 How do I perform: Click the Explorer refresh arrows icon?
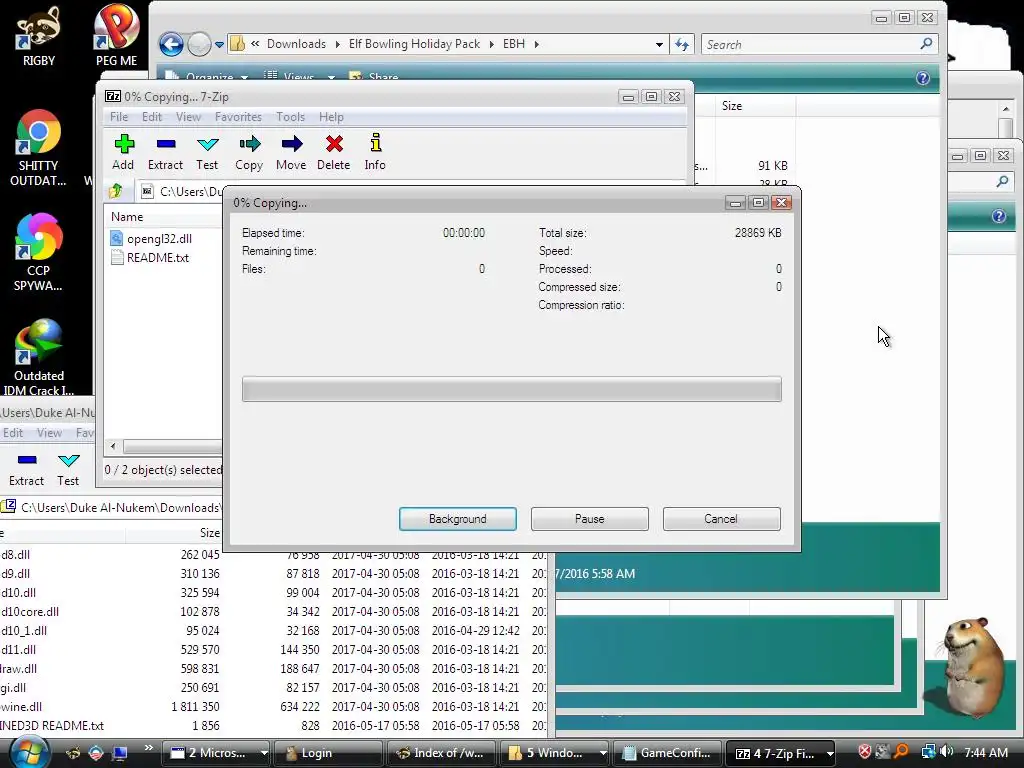pos(682,44)
